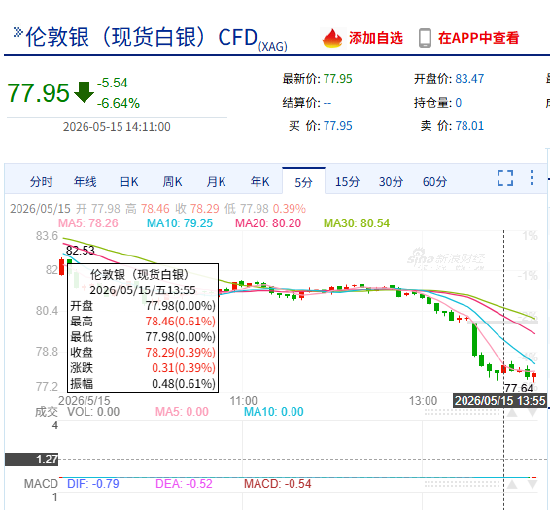Select the 5分 interval tab
The image size is (550, 510).
[304, 182]
